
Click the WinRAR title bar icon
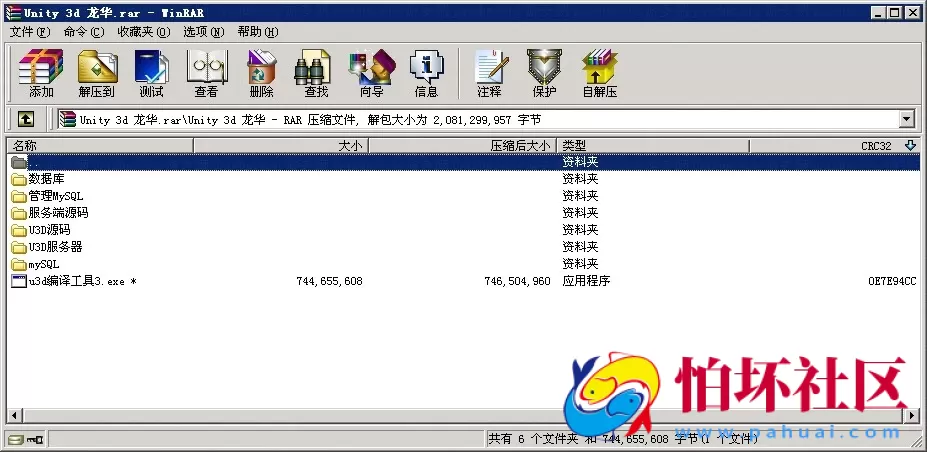click(13, 13)
